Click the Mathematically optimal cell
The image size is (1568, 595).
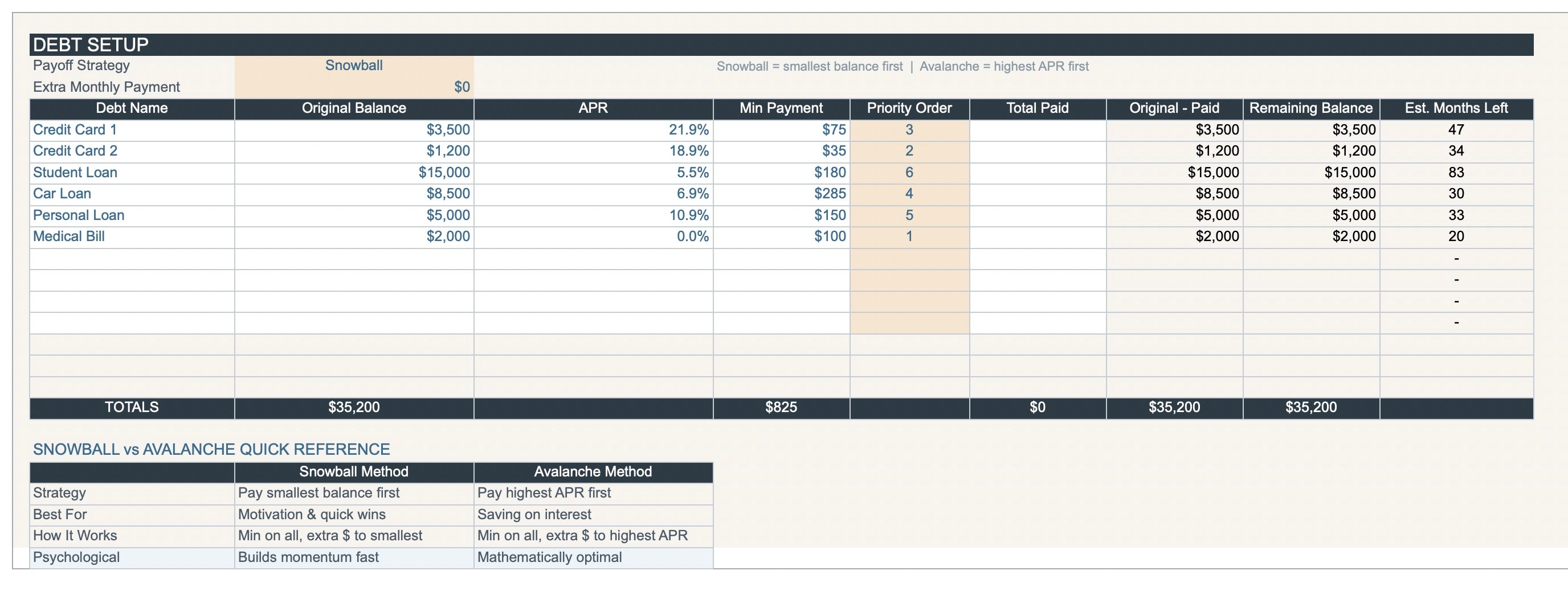pos(594,558)
